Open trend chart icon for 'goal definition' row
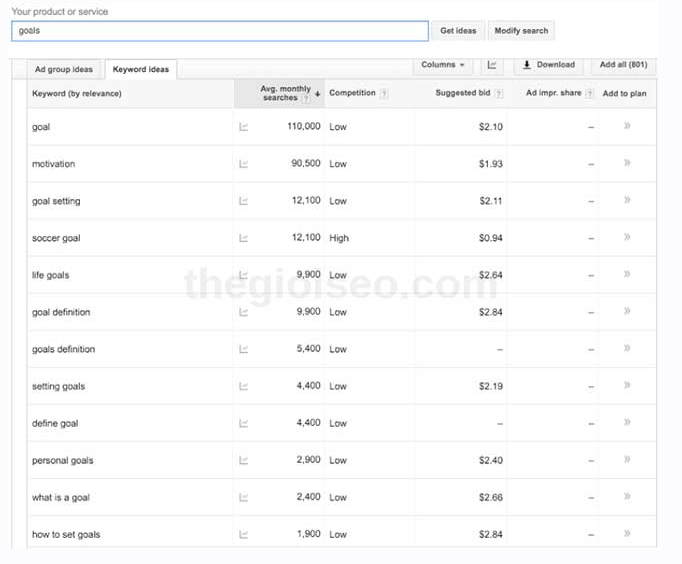Image resolution: width=682 pixels, height=564 pixels. click(x=244, y=312)
